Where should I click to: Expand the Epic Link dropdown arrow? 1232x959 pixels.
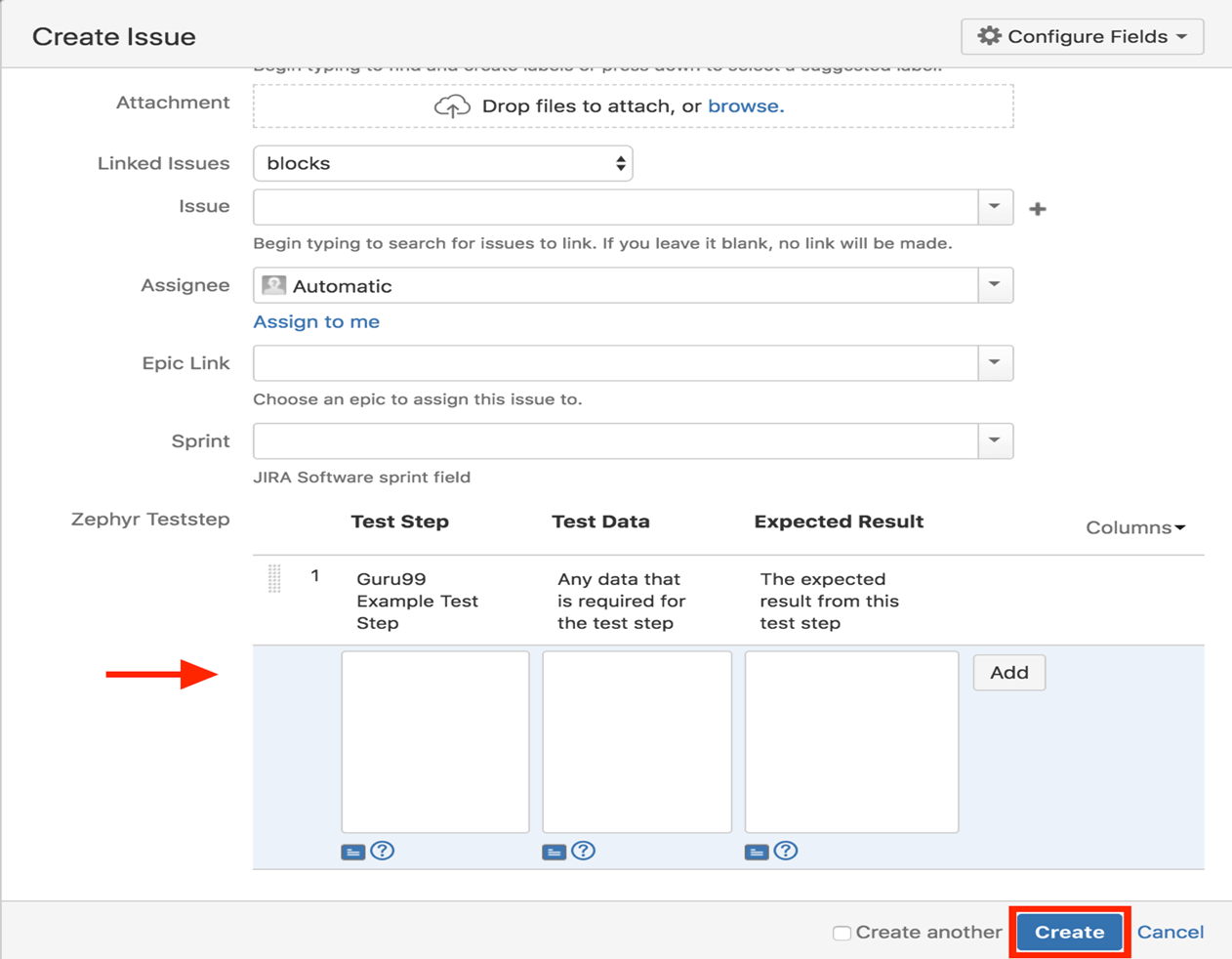click(x=995, y=363)
